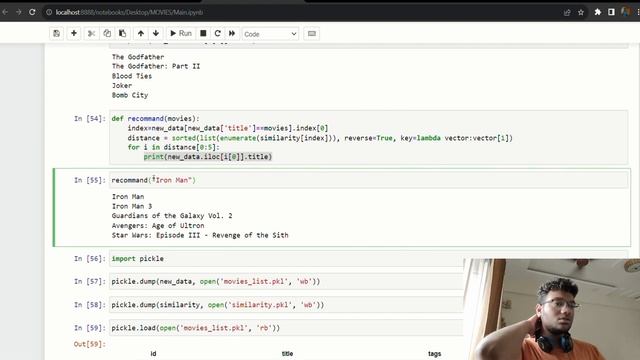The width and height of the screenshot is (640, 360).
Task: Click output line 'Bomb City'
Action: 130,95
